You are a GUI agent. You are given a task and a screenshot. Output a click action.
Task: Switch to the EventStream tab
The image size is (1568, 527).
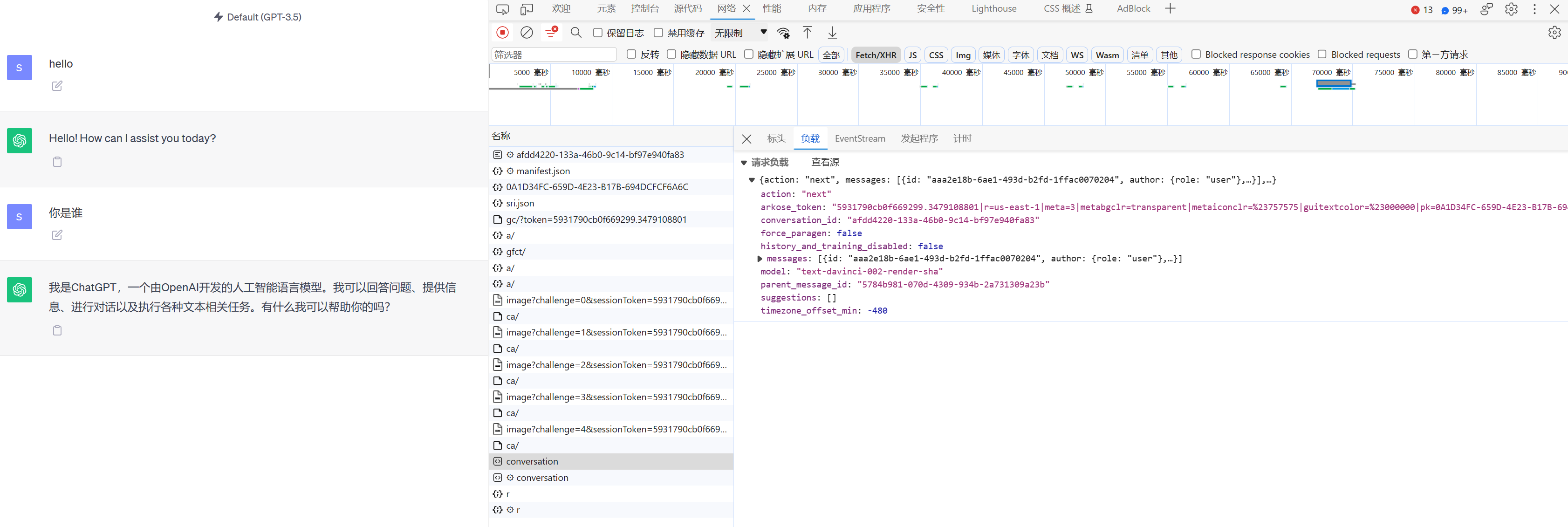coord(859,138)
